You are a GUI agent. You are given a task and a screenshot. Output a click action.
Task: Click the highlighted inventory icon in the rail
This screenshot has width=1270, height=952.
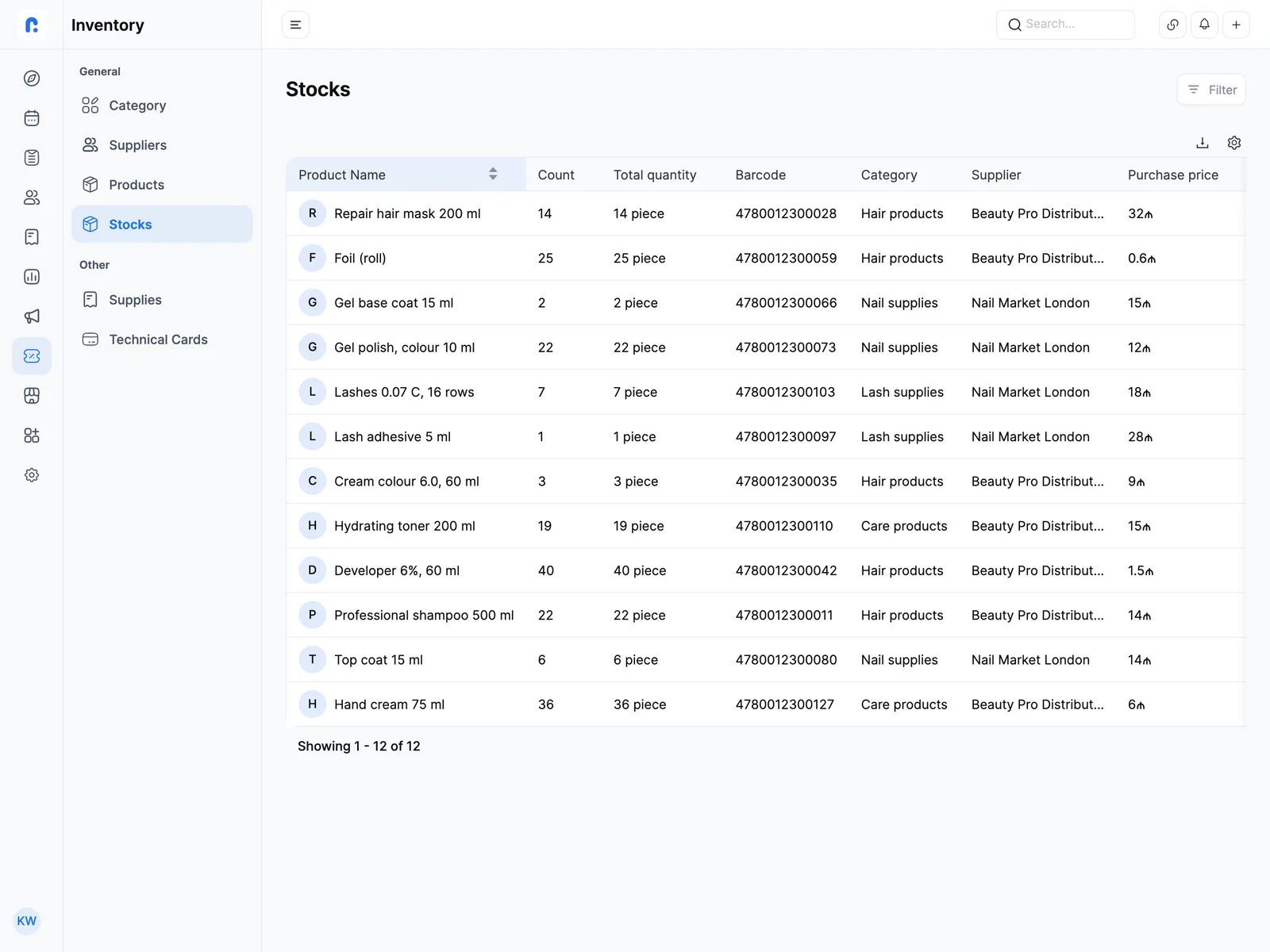[32, 356]
